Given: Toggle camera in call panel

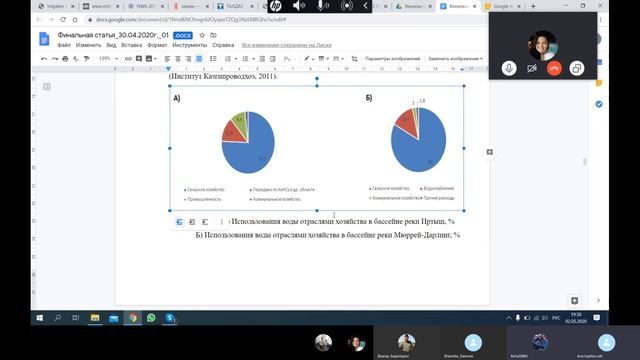Looking at the screenshot, I should 531,68.
